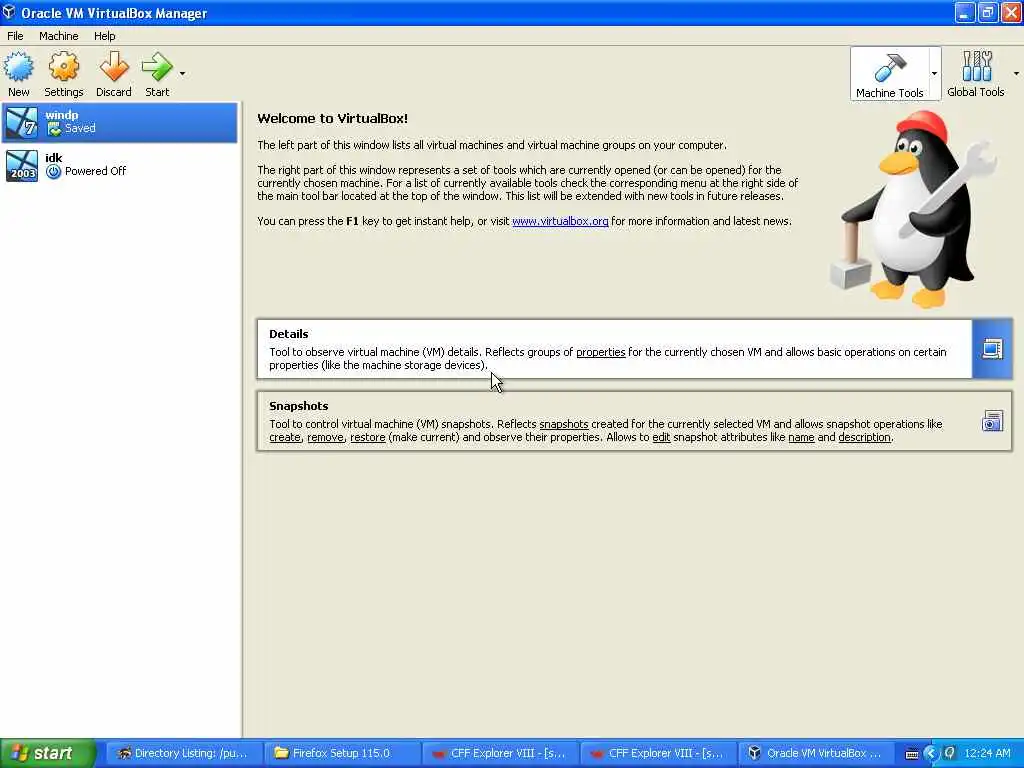
Task: Visit the www.virtualbox.org link
Action: click(x=560, y=221)
